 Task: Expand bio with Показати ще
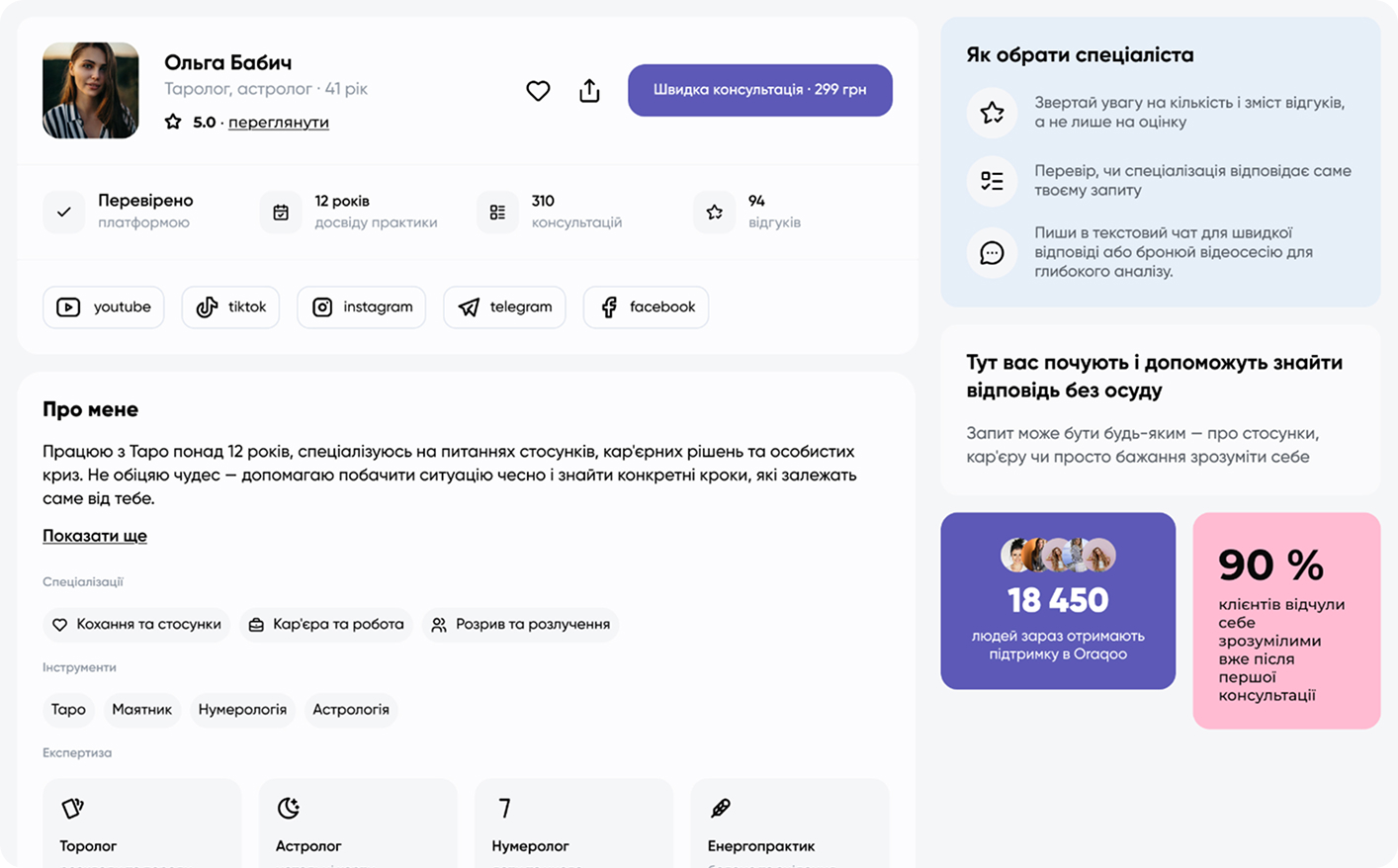(95, 536)
